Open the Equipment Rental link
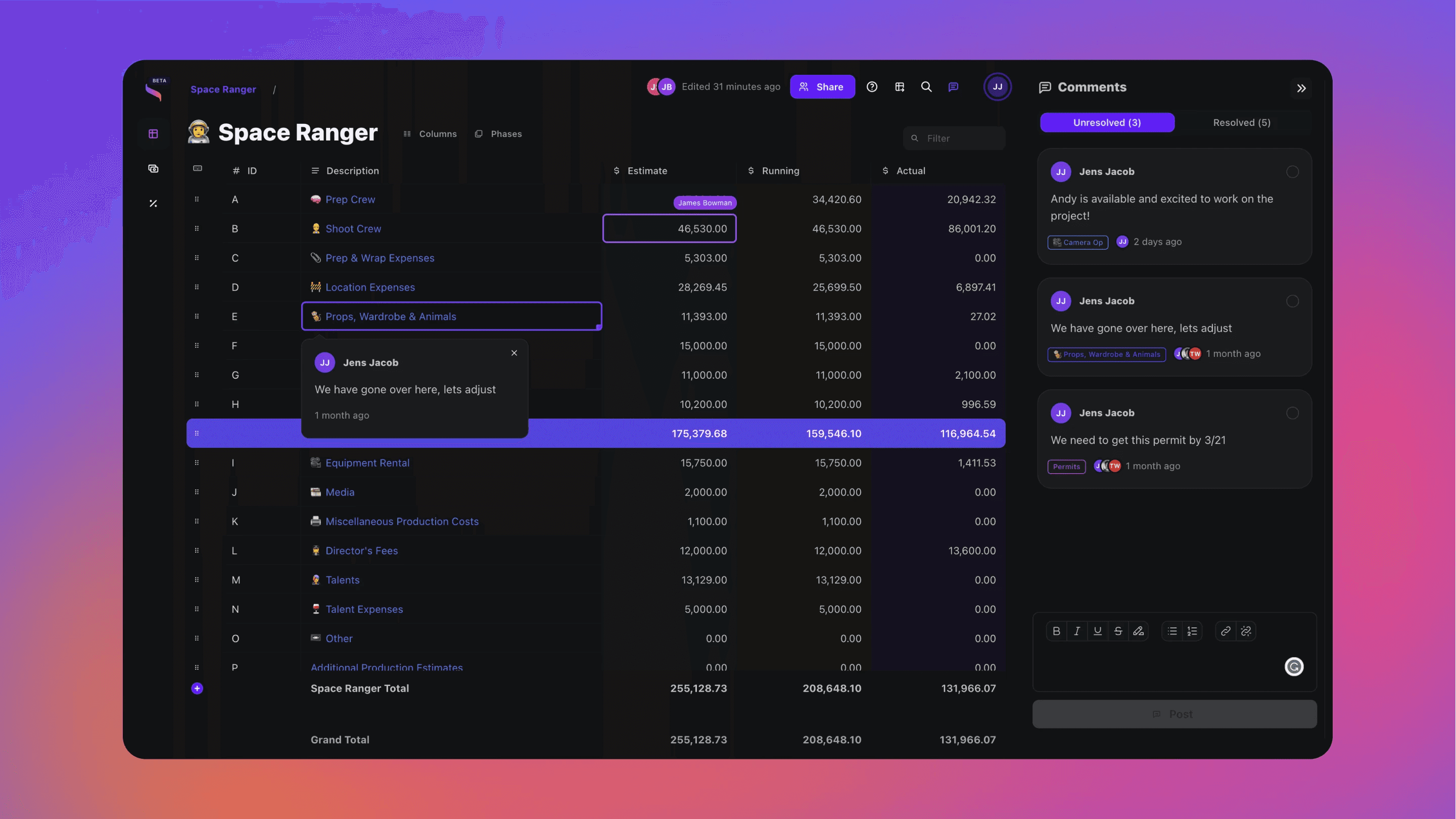 point(367,462)
